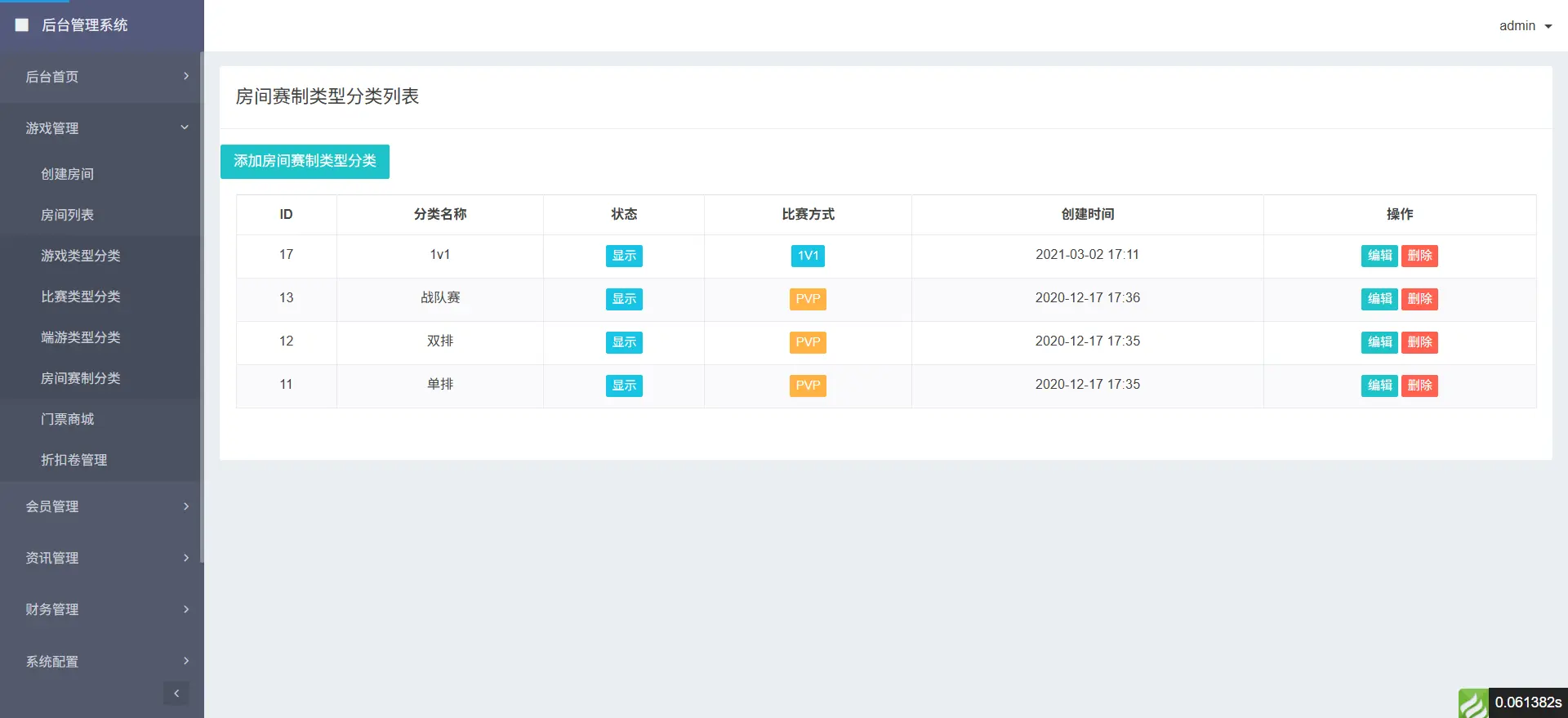Click the 创建时间 column header
Screen dimensions: 1568x718
click(1088, 214)
